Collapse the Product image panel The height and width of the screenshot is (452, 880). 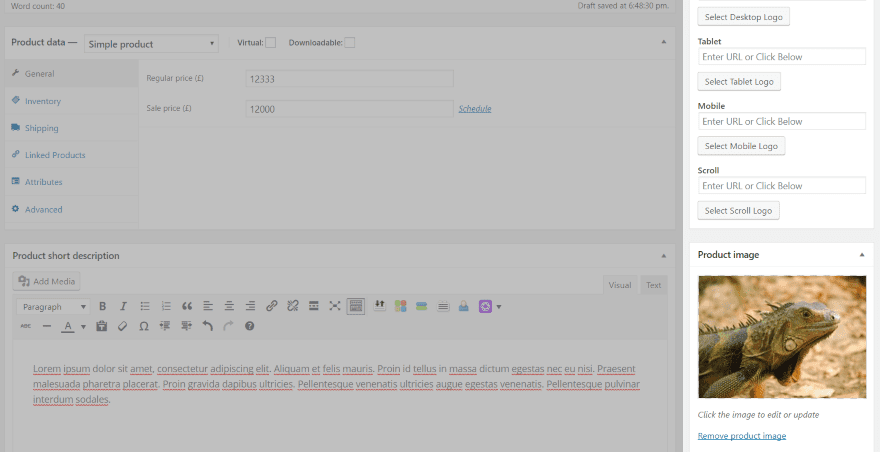coord(862,255)
